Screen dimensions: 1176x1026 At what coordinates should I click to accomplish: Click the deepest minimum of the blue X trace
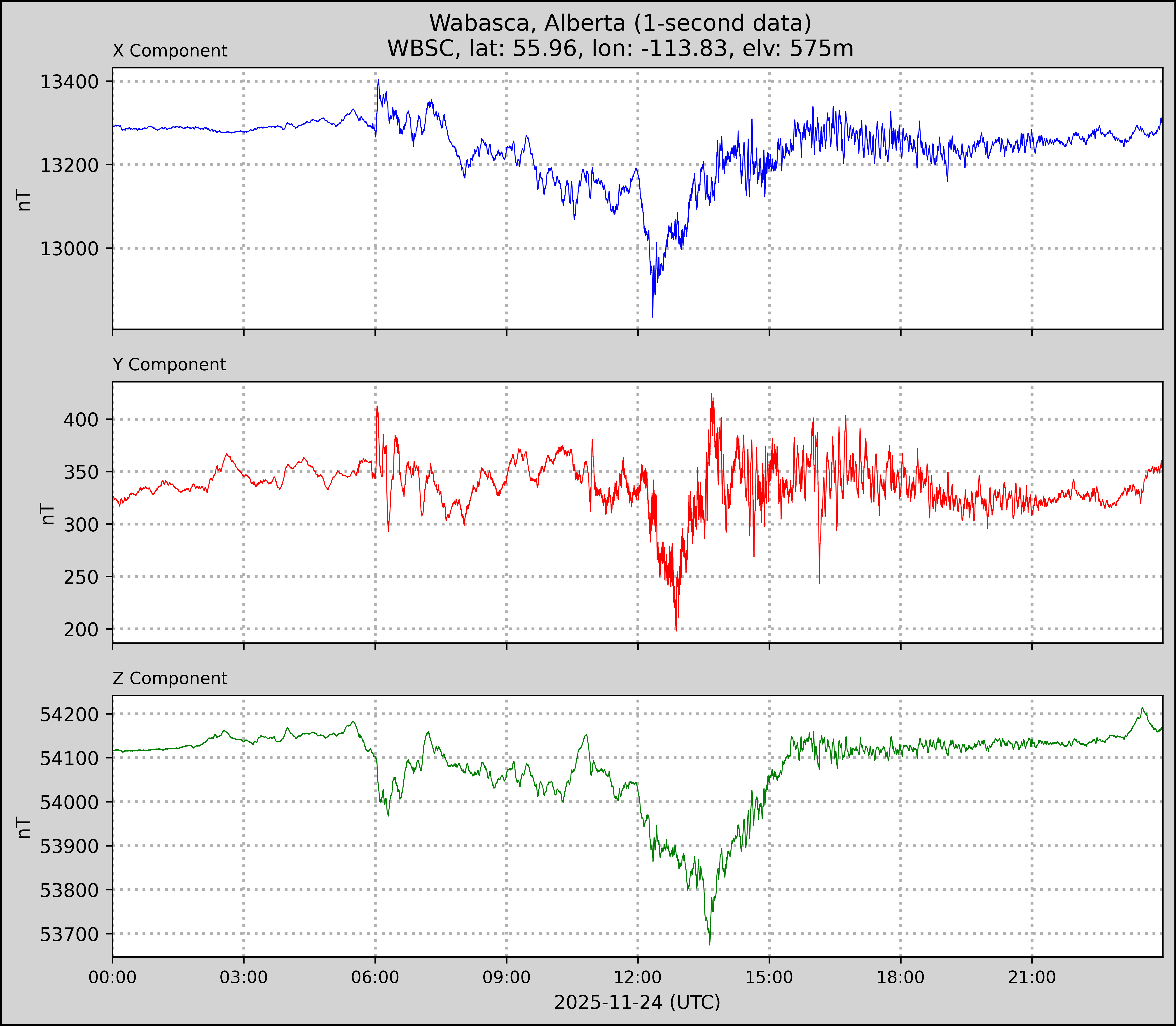[653, 316]
